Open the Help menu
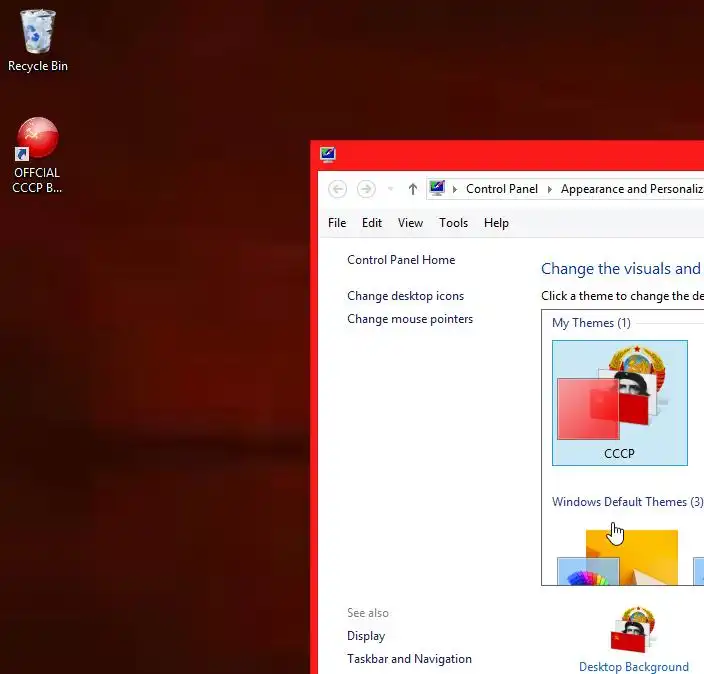Screen dimensions: 704x674 click(x=496, y=223)
